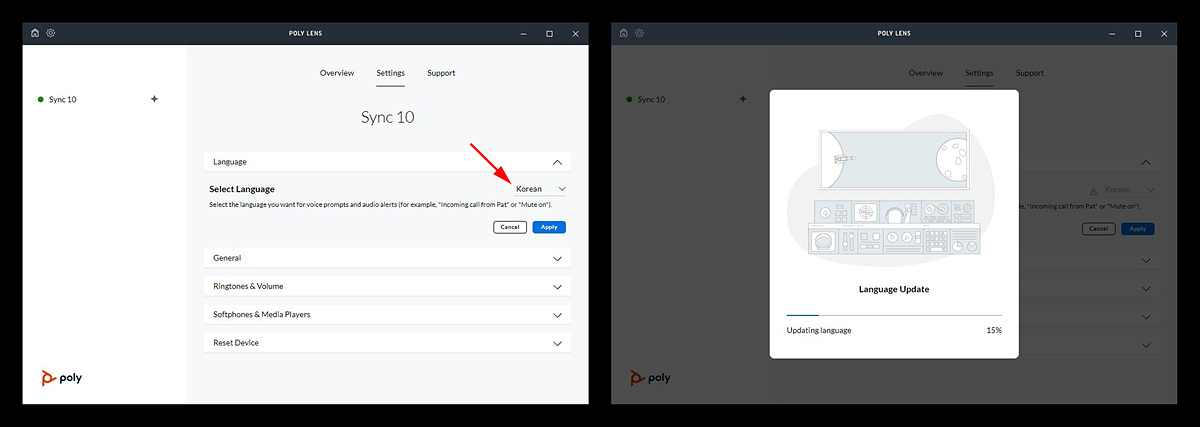Open Support tab in left window
Image resolution: width=1200 pixels, height=427 pixels.
click(441, 73)
